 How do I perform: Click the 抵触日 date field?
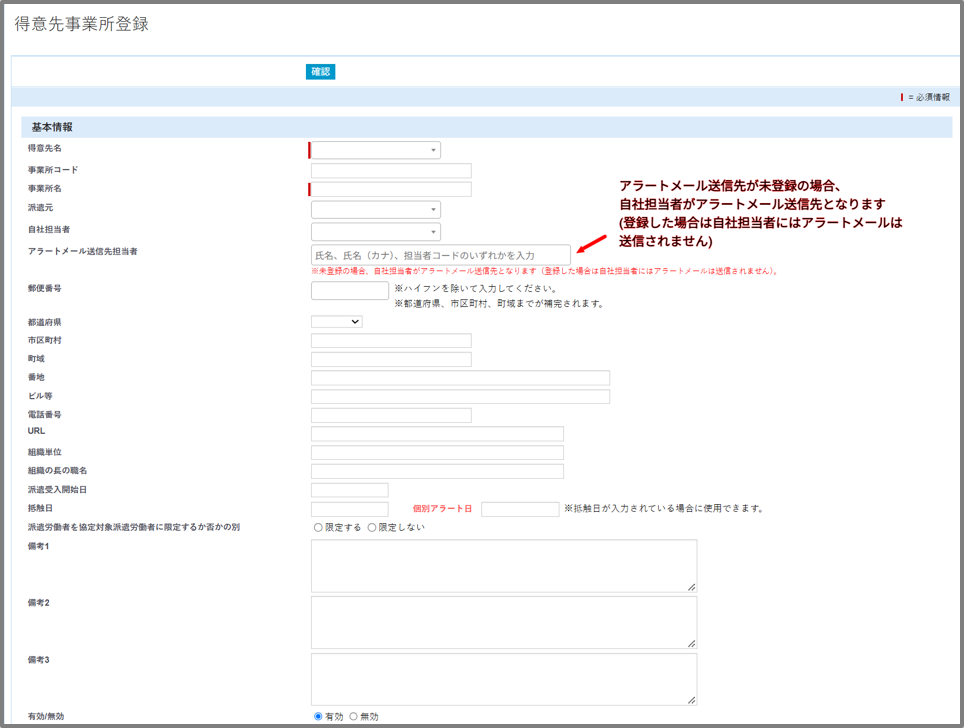coord(350,509)
